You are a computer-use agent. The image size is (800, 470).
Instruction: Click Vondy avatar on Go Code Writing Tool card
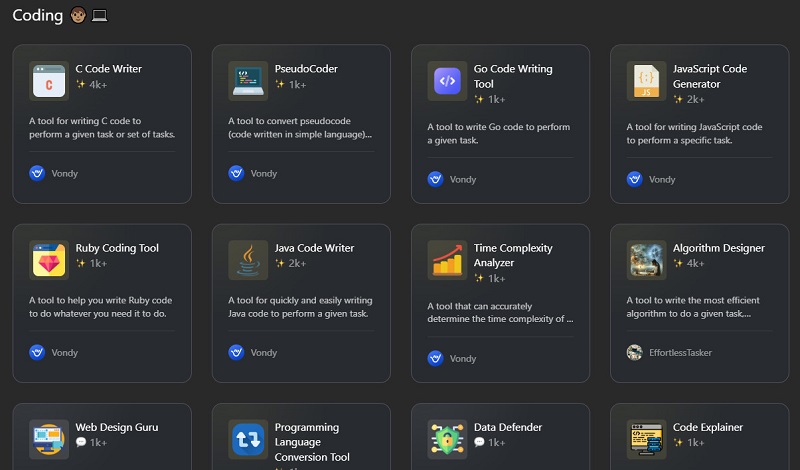coord(435,179)
